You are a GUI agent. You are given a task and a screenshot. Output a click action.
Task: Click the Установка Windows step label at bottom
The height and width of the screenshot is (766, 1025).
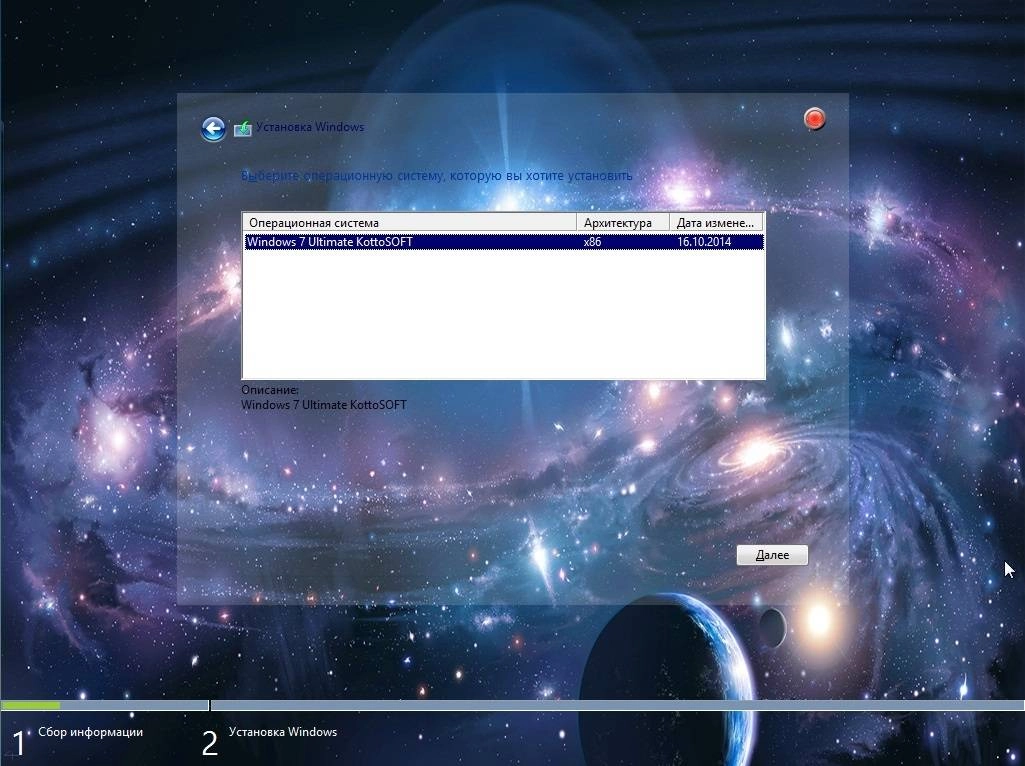click(x=283, y=732)
